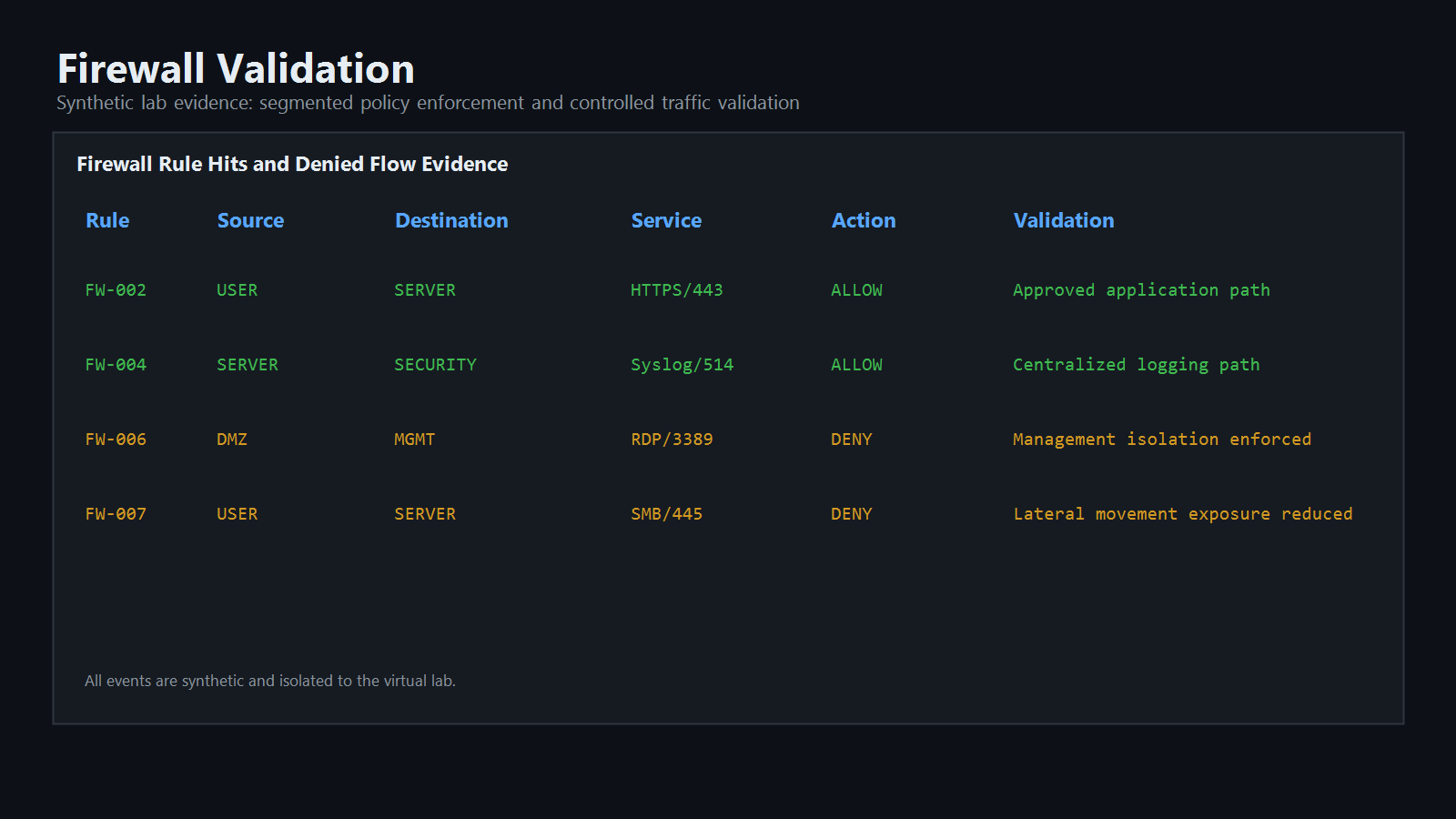Select service 'Syslog/514'

(x=682, y=365)
